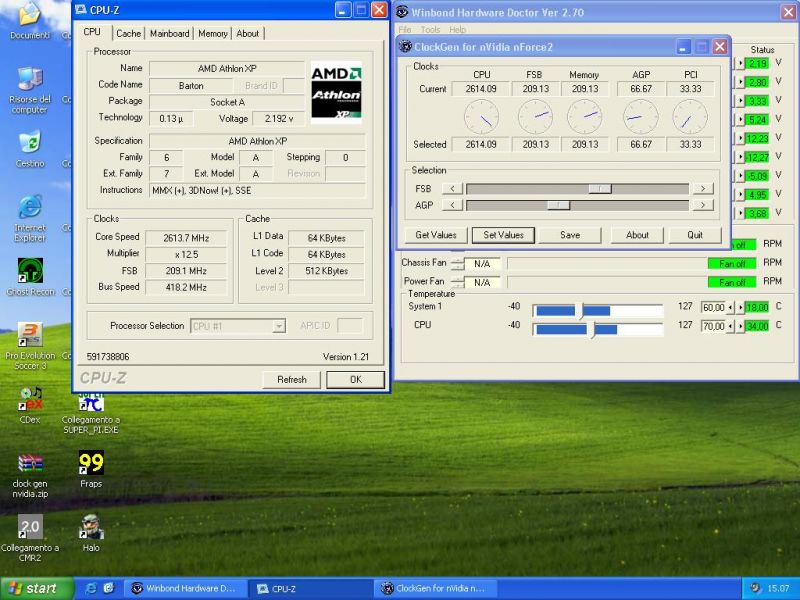Screen dimensions: 800x600
Task: Switch to the Mainboard tab in CPU-Z
Action: click(x=169, y=34)
